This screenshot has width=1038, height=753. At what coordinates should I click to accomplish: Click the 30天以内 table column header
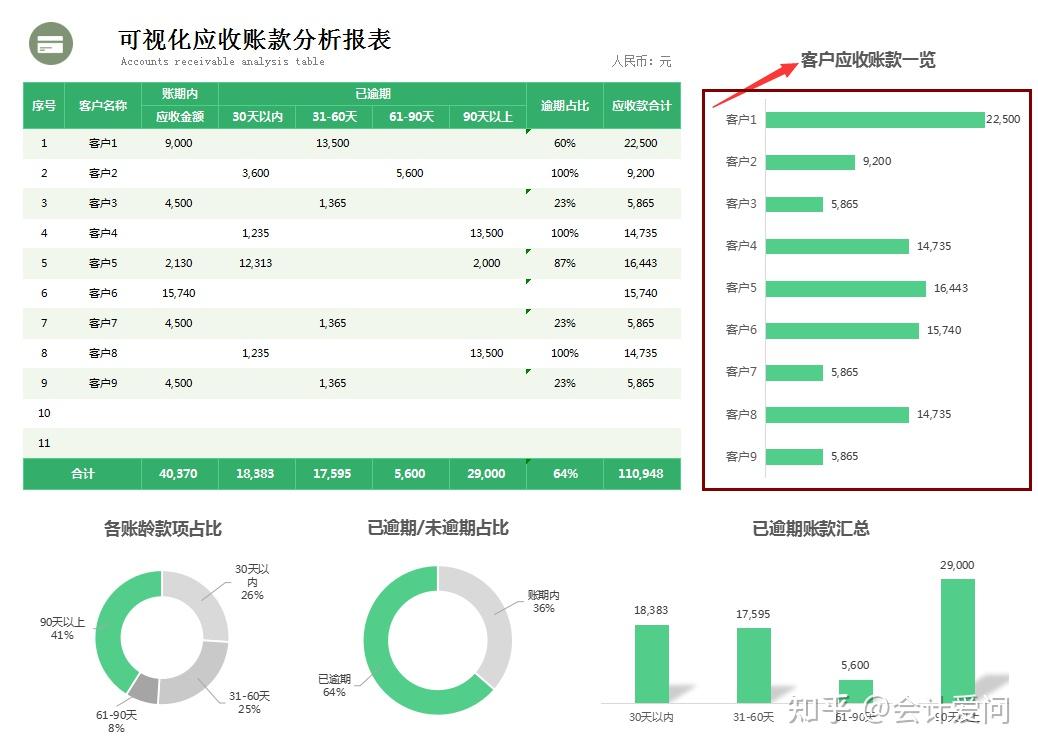point(257,117)
